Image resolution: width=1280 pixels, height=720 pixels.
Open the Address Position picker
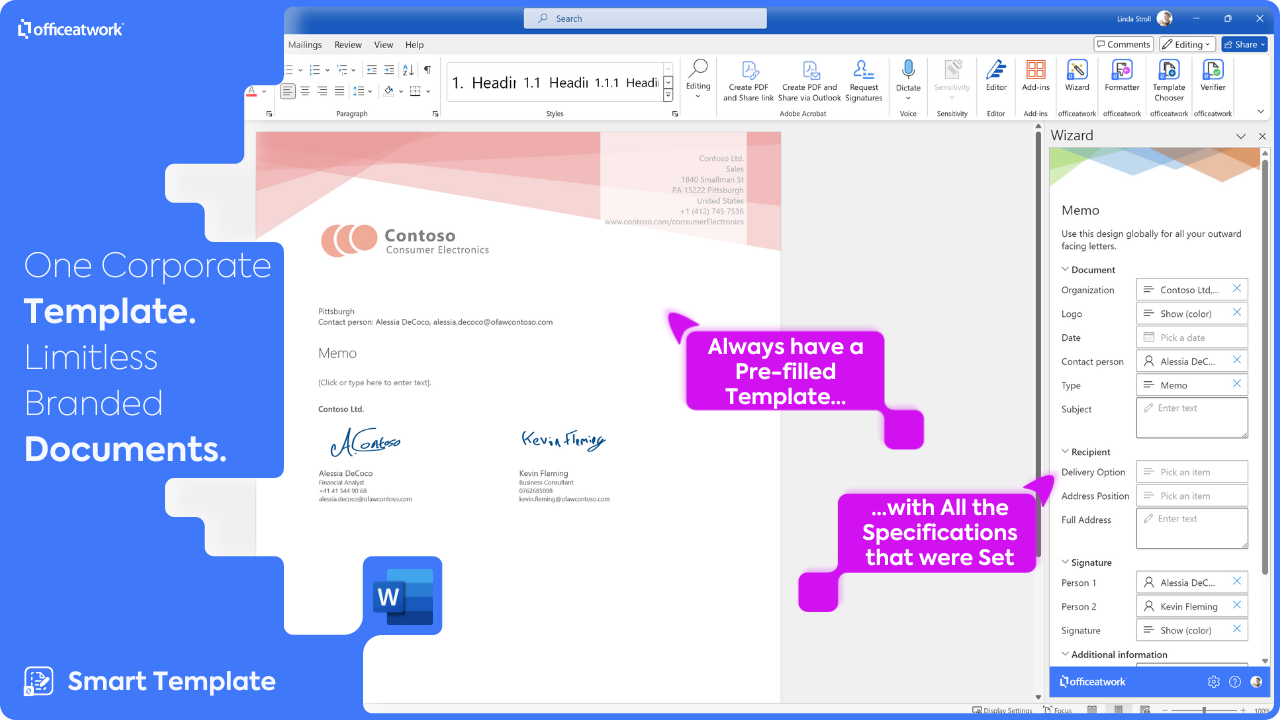1192,496
